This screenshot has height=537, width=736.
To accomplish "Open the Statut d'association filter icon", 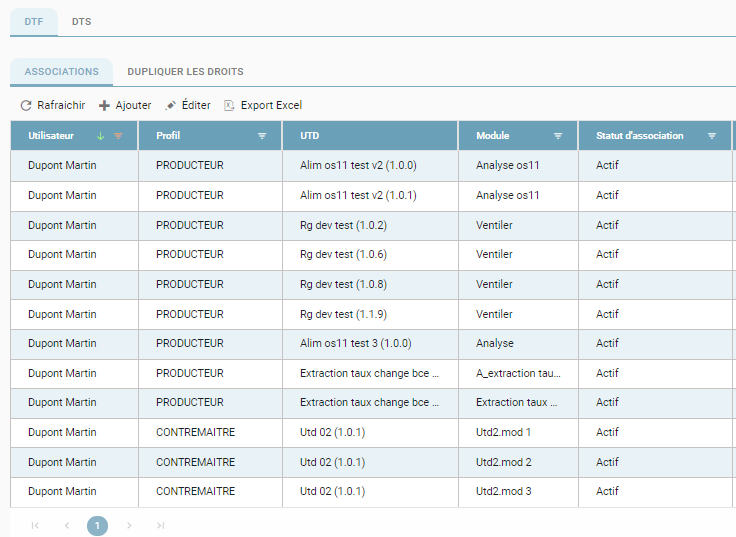I will (x=712, y=136).
